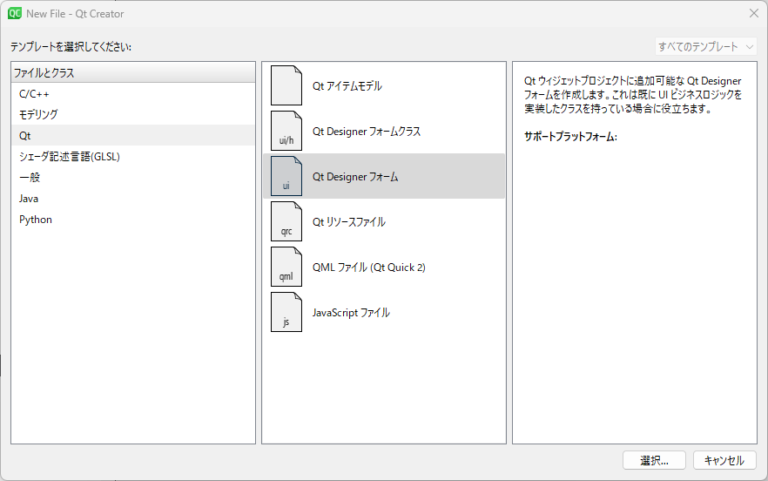This screenshot has width=768, height=481.
Task: Choose QML ファイル (Qt Quick 2) template label
Action: tap(369, 267)
